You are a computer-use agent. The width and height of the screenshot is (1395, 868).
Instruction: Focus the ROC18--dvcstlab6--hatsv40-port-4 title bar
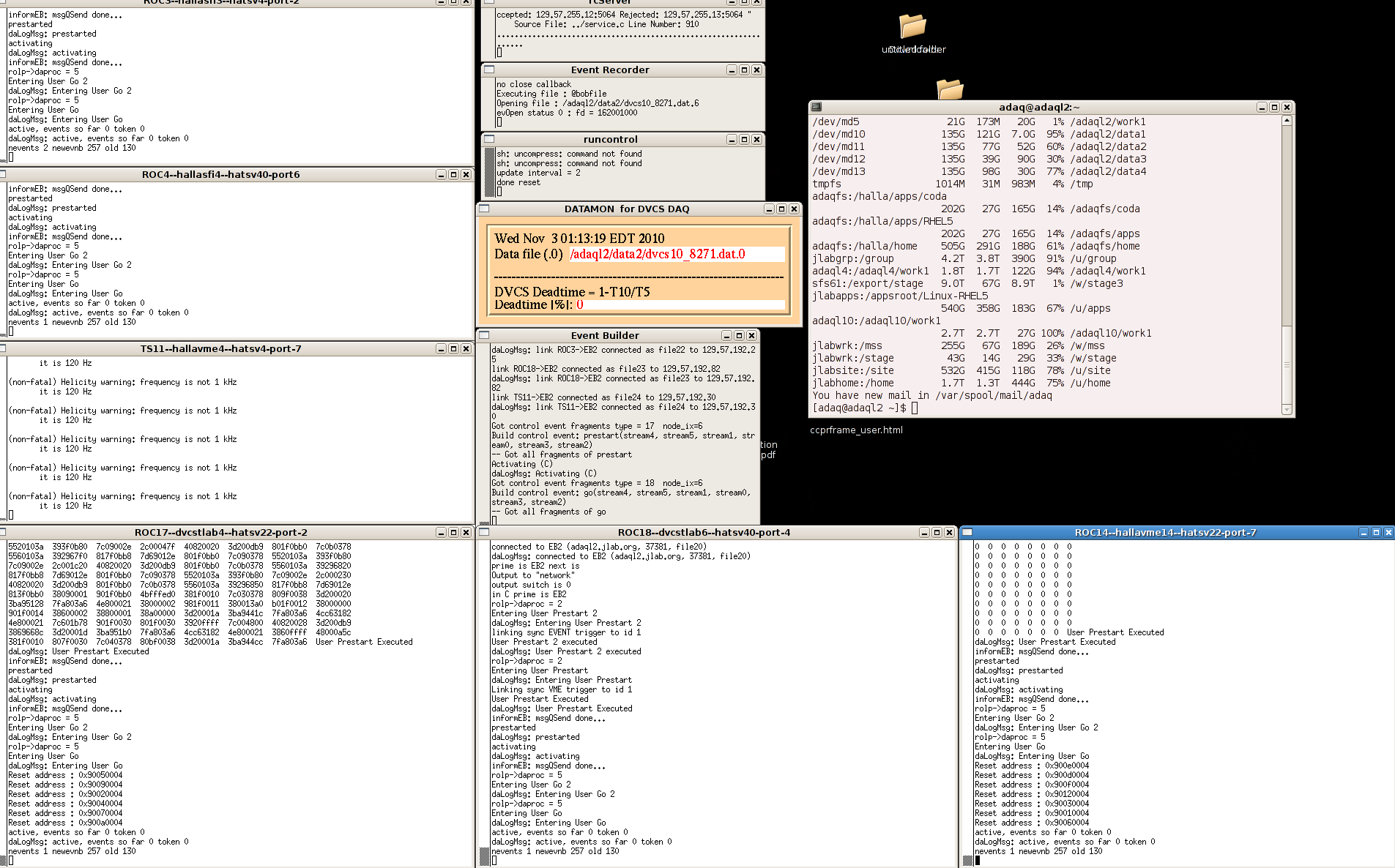[704, 532]
